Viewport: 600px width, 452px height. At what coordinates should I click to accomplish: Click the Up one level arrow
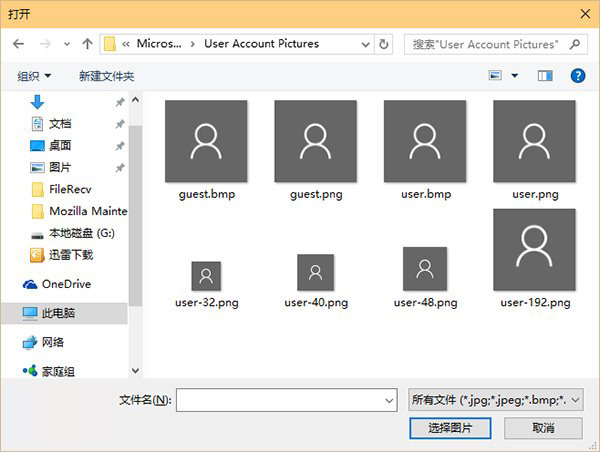pyautogui.click(x=87, y=44)
